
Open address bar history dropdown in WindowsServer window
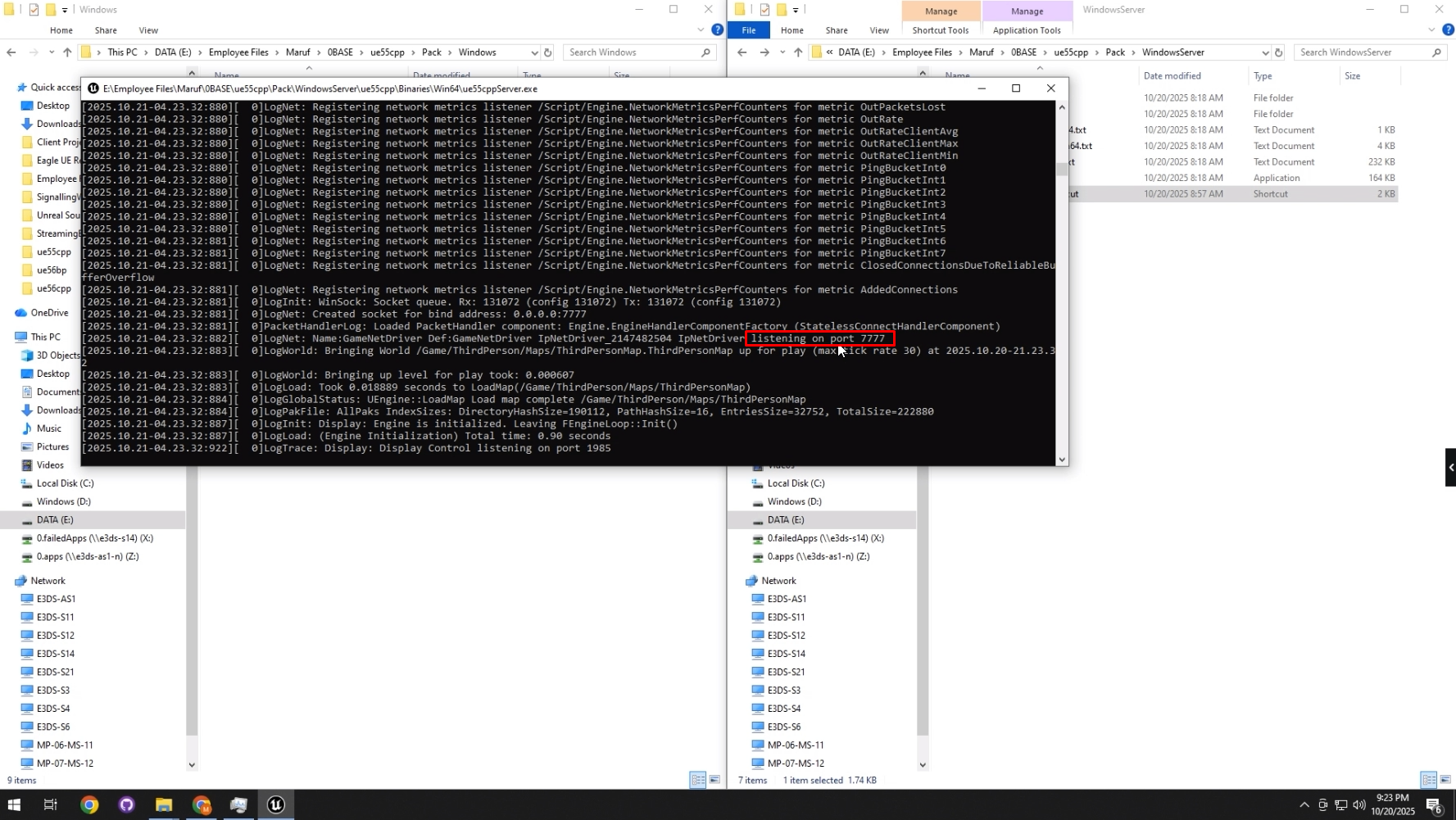tap(1265, 52)
